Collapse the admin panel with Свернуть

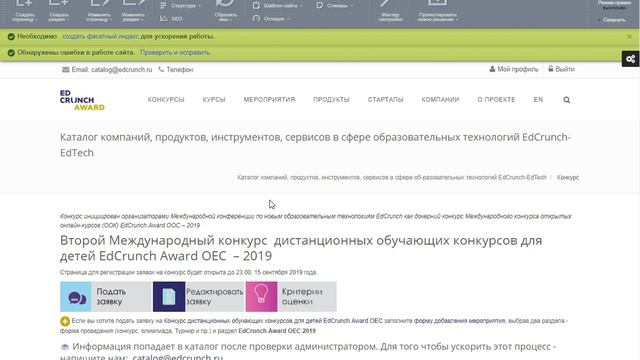coord(611,20)
